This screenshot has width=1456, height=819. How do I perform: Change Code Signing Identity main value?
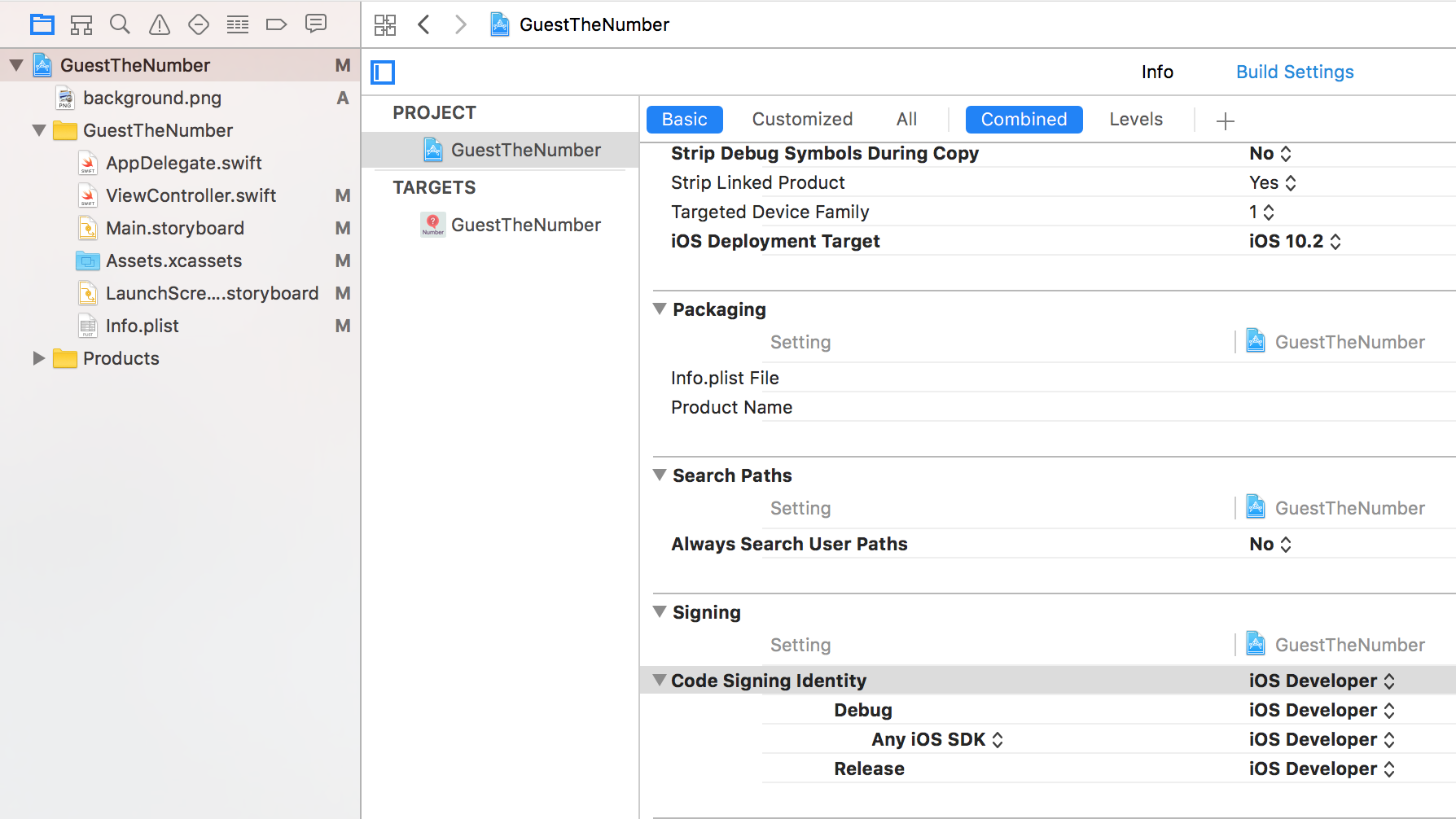point(1322,681)
